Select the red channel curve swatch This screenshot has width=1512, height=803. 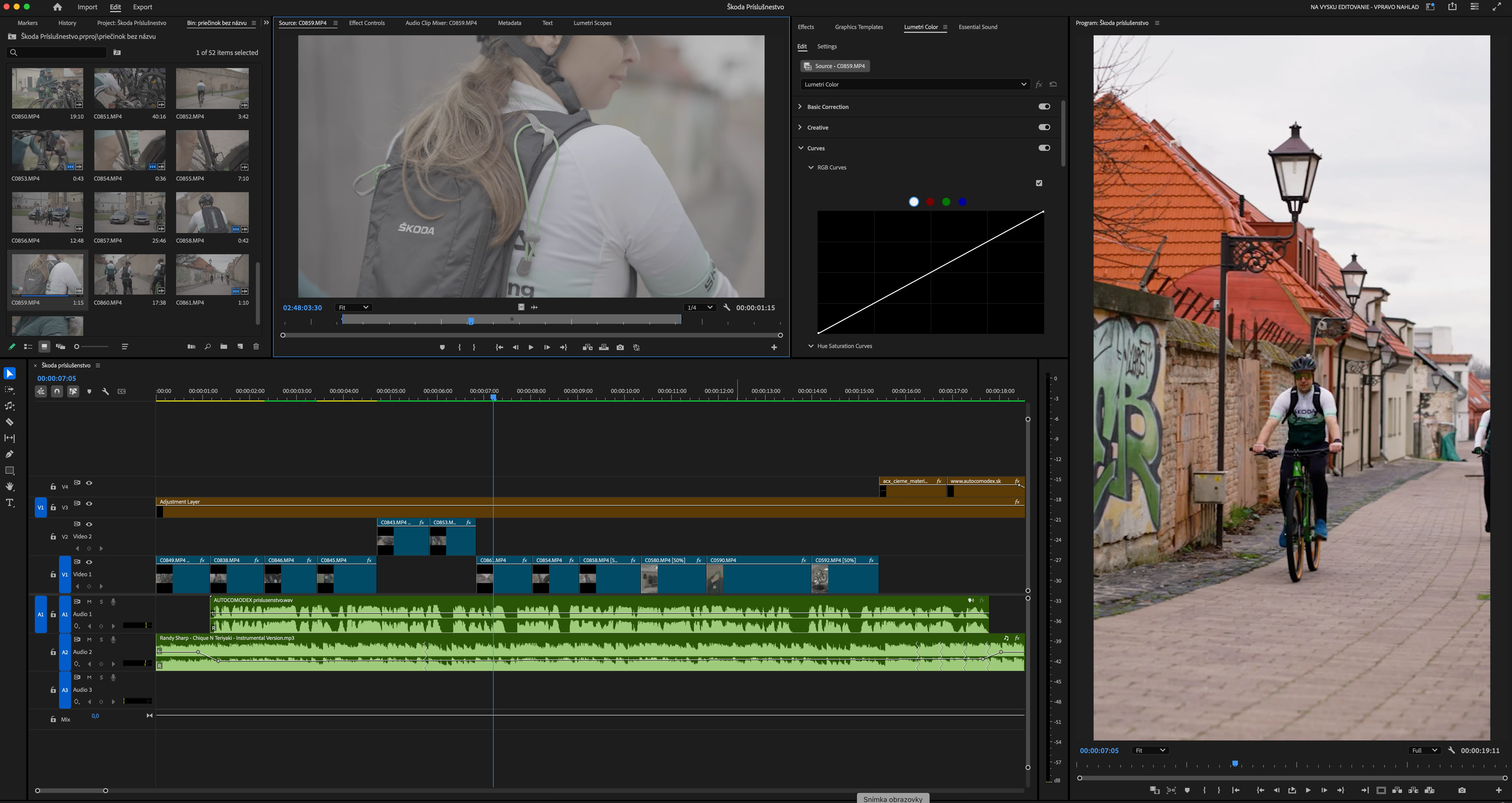pos(930,202)
